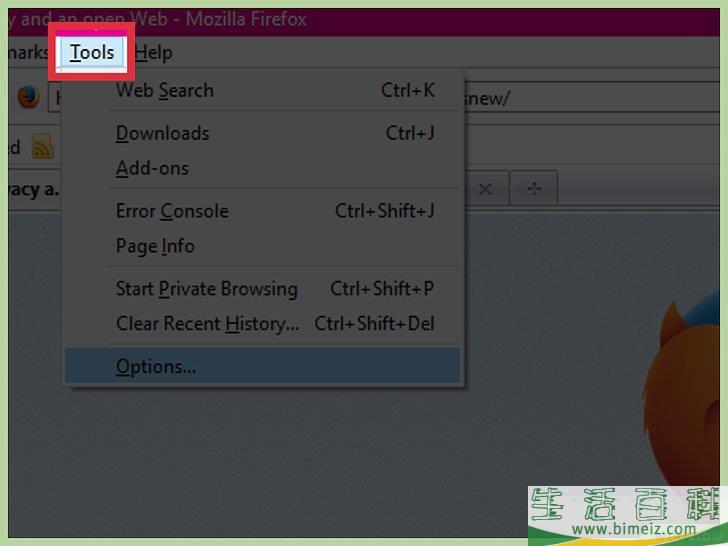This screenshot has width=728, height=546.
Task: Click the RSS feed bookmark icon
Action: (43, 146)
